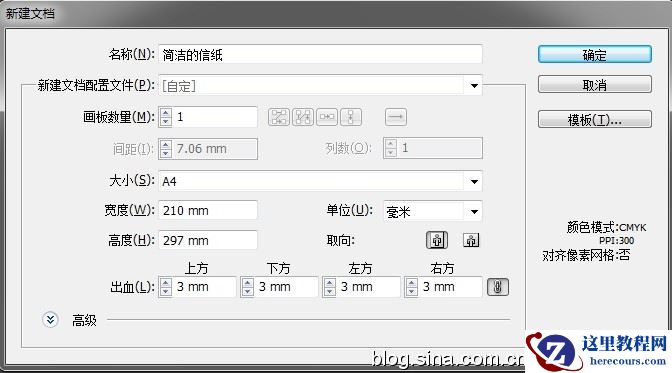The height and width of the screenshot is (373, 672).
Task: Select arrange by row artboard layout icon
Action: pyautogui.click(x=327, y=117)
